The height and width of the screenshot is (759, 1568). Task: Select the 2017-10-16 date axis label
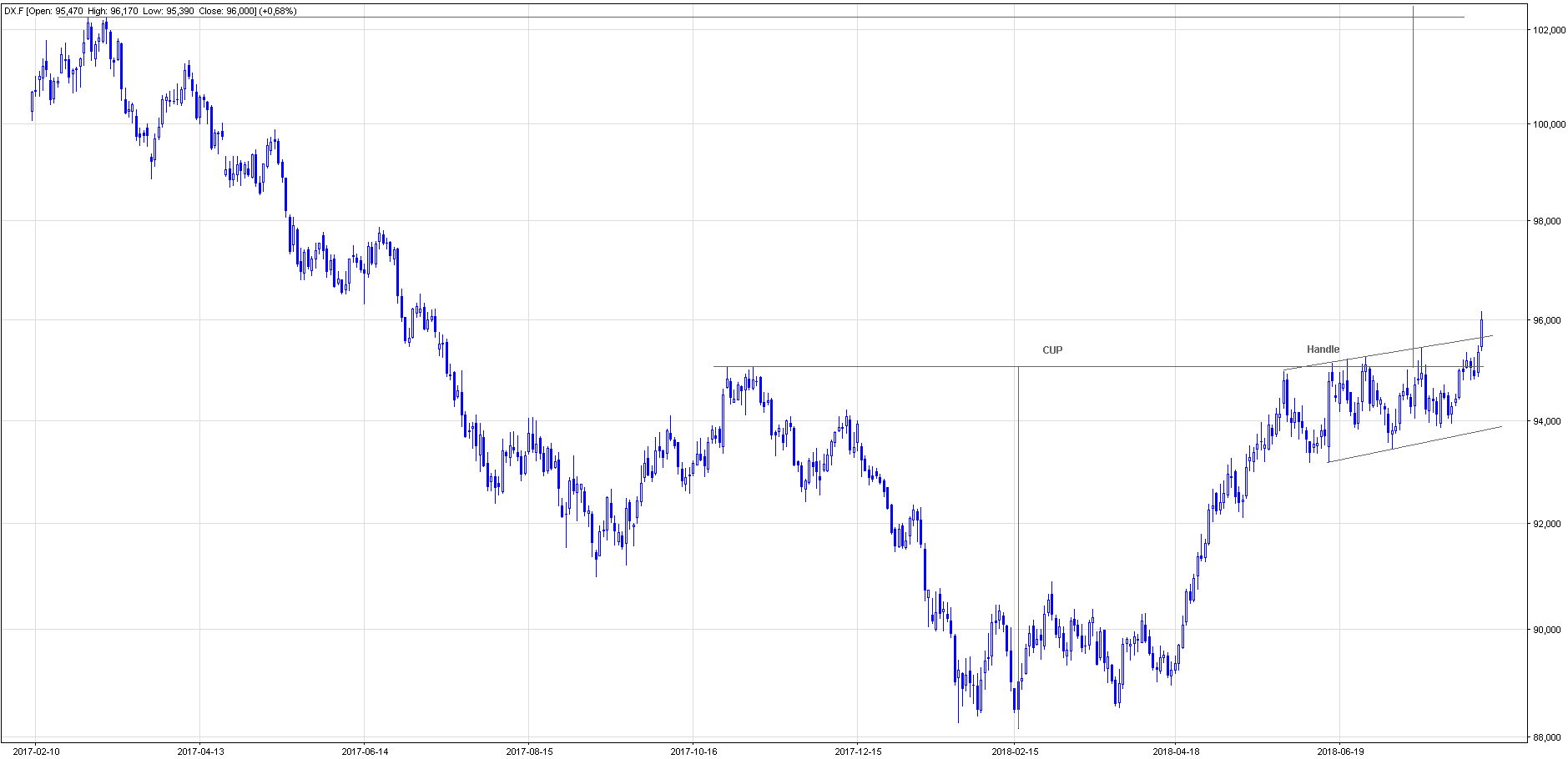tap(693, 751)
